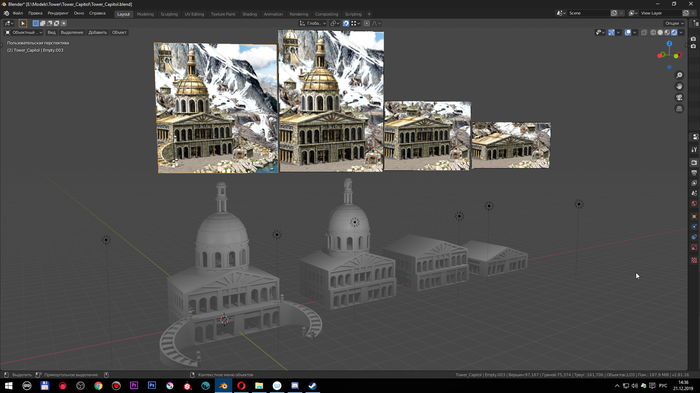Image resolution: width=700 pixels, height=393 pixels.
Task: Add a new workspace with plus icon
Action: click(x=369, y=14)
